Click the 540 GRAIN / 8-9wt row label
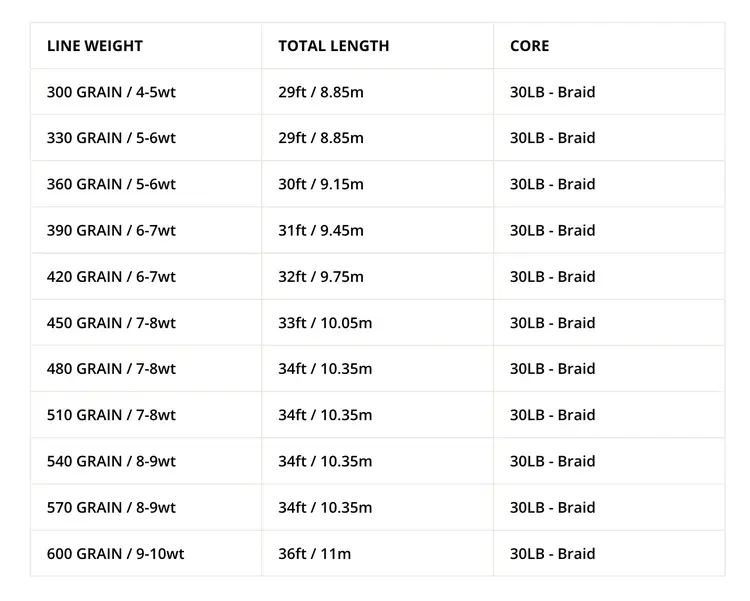This screenshot has height=601, width=750. point(111,461)
